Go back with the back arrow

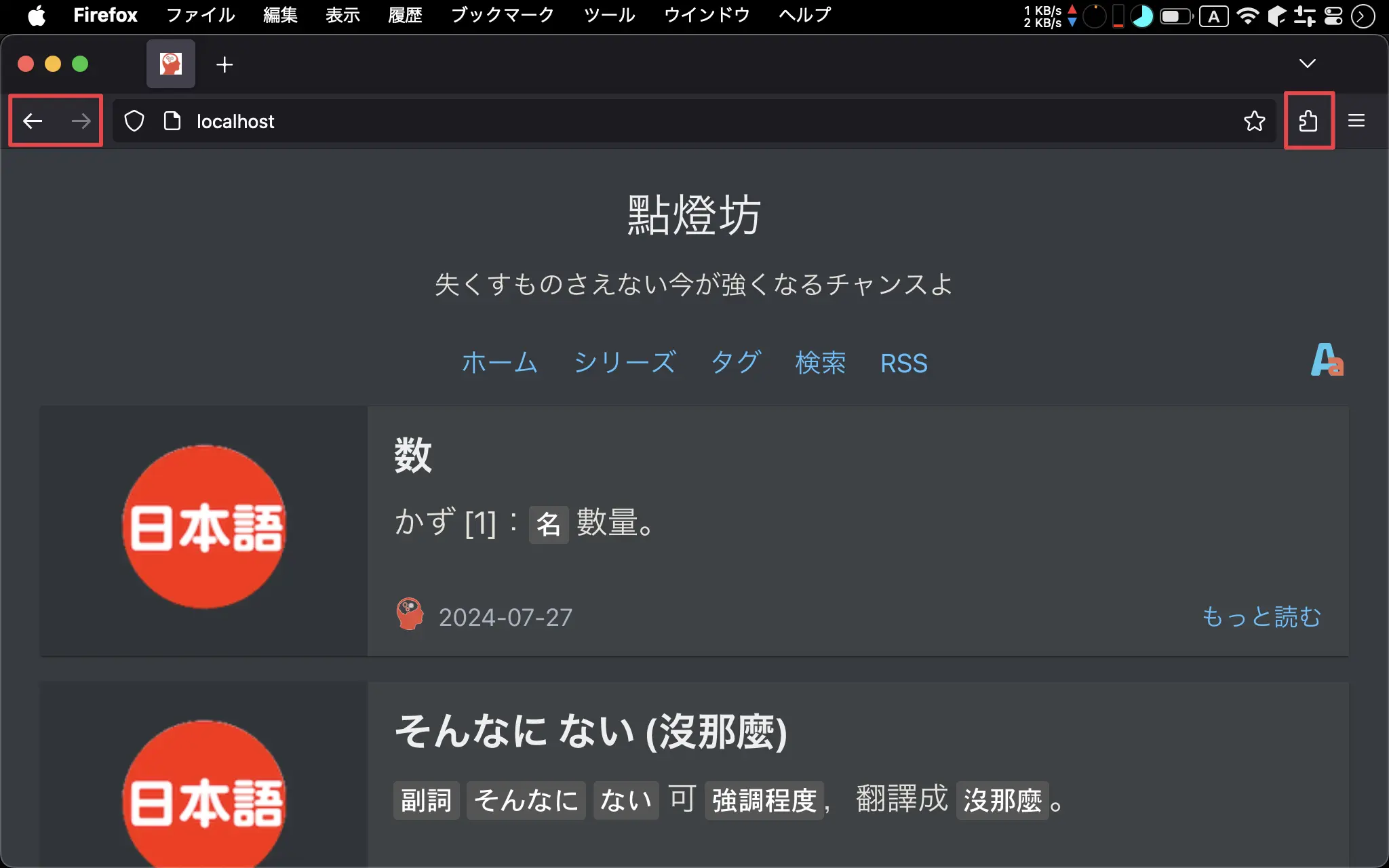tap(33, 121)
